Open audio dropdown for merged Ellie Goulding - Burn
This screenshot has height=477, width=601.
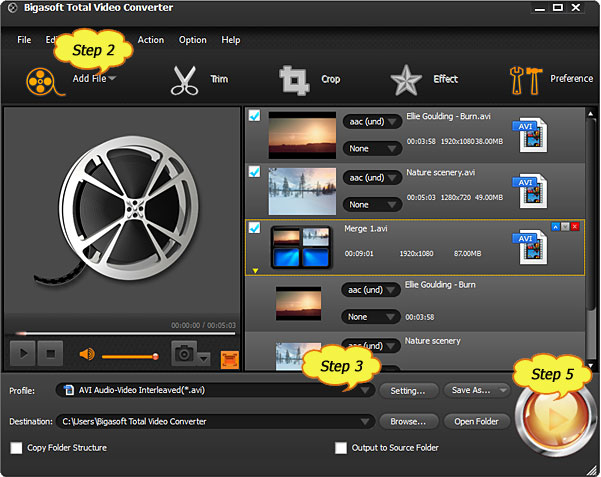click(371, 290)
